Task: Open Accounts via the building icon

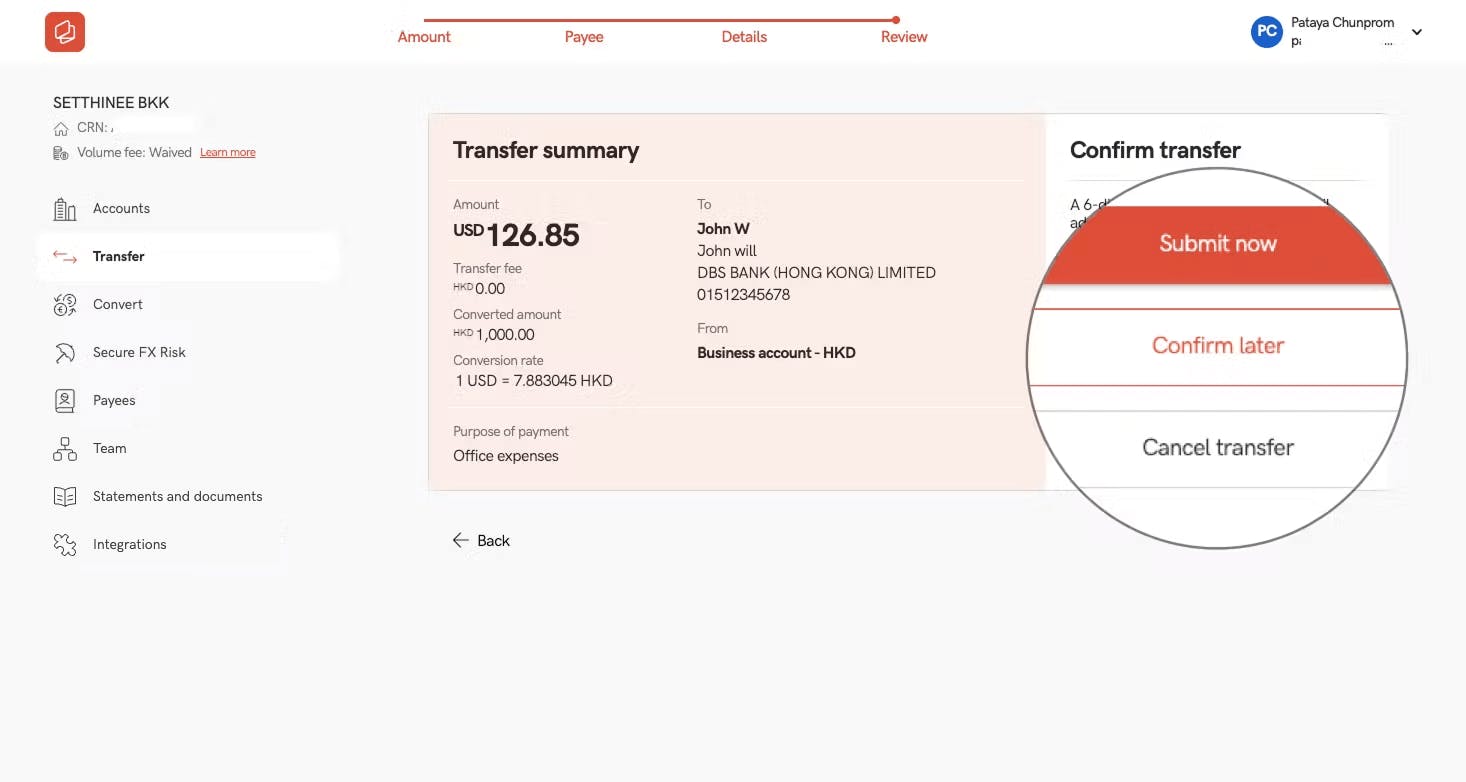Action: 65,209
